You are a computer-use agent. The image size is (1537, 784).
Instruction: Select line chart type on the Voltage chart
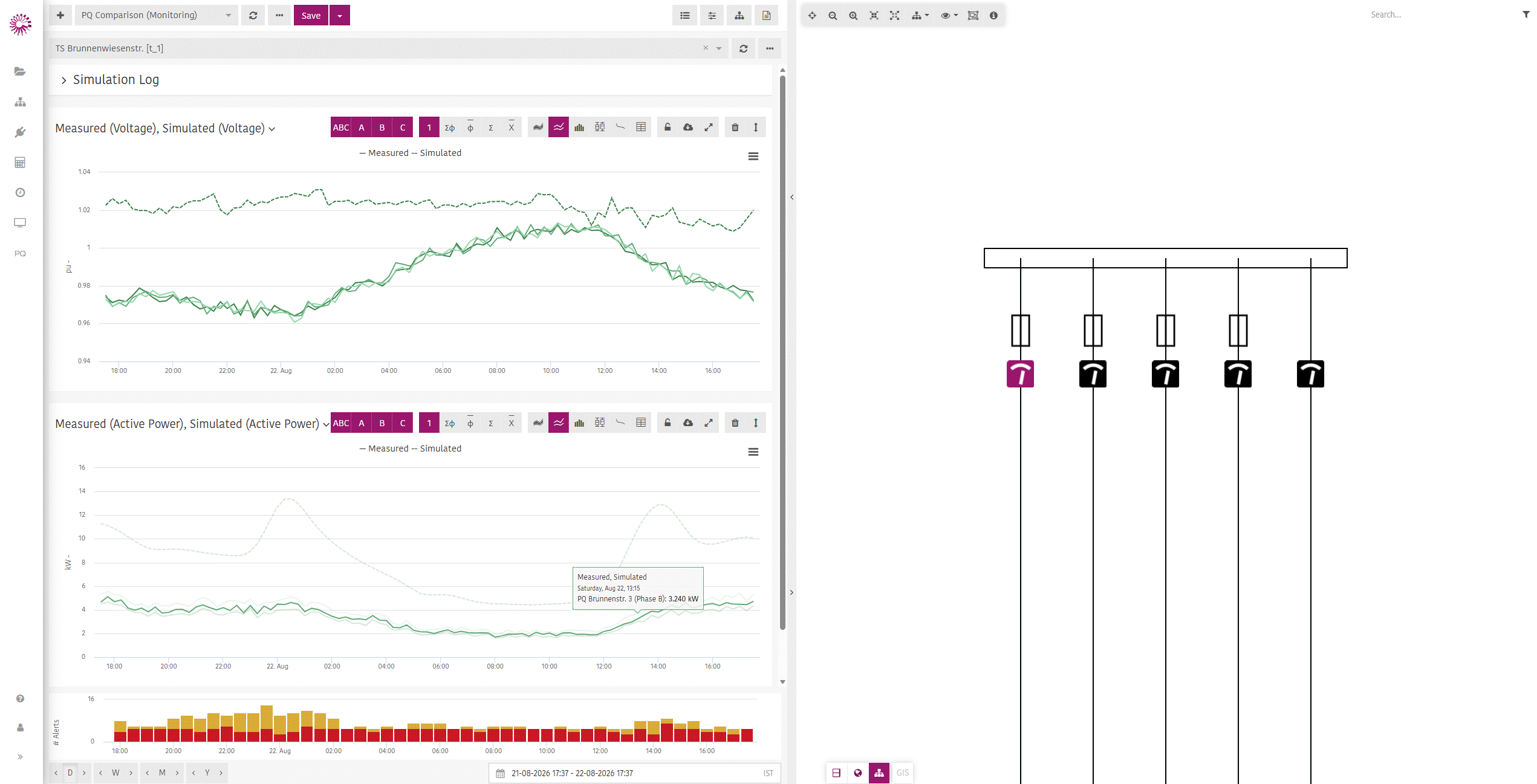[559, 127]
